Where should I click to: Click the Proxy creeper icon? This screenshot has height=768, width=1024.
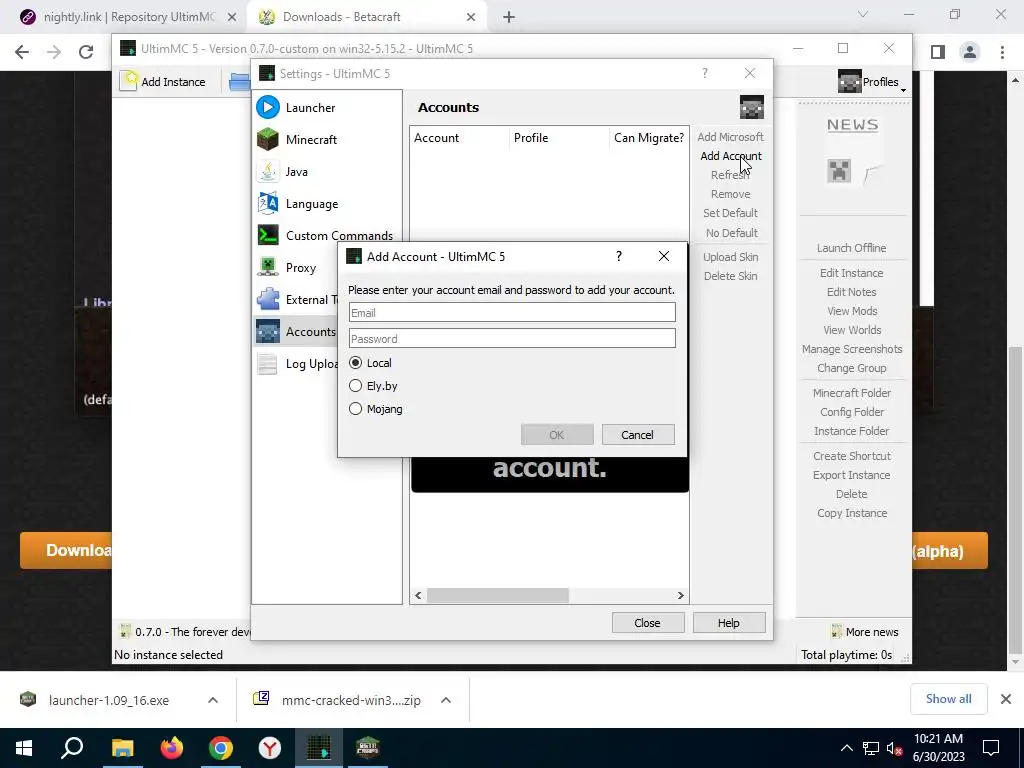(268, 267)
